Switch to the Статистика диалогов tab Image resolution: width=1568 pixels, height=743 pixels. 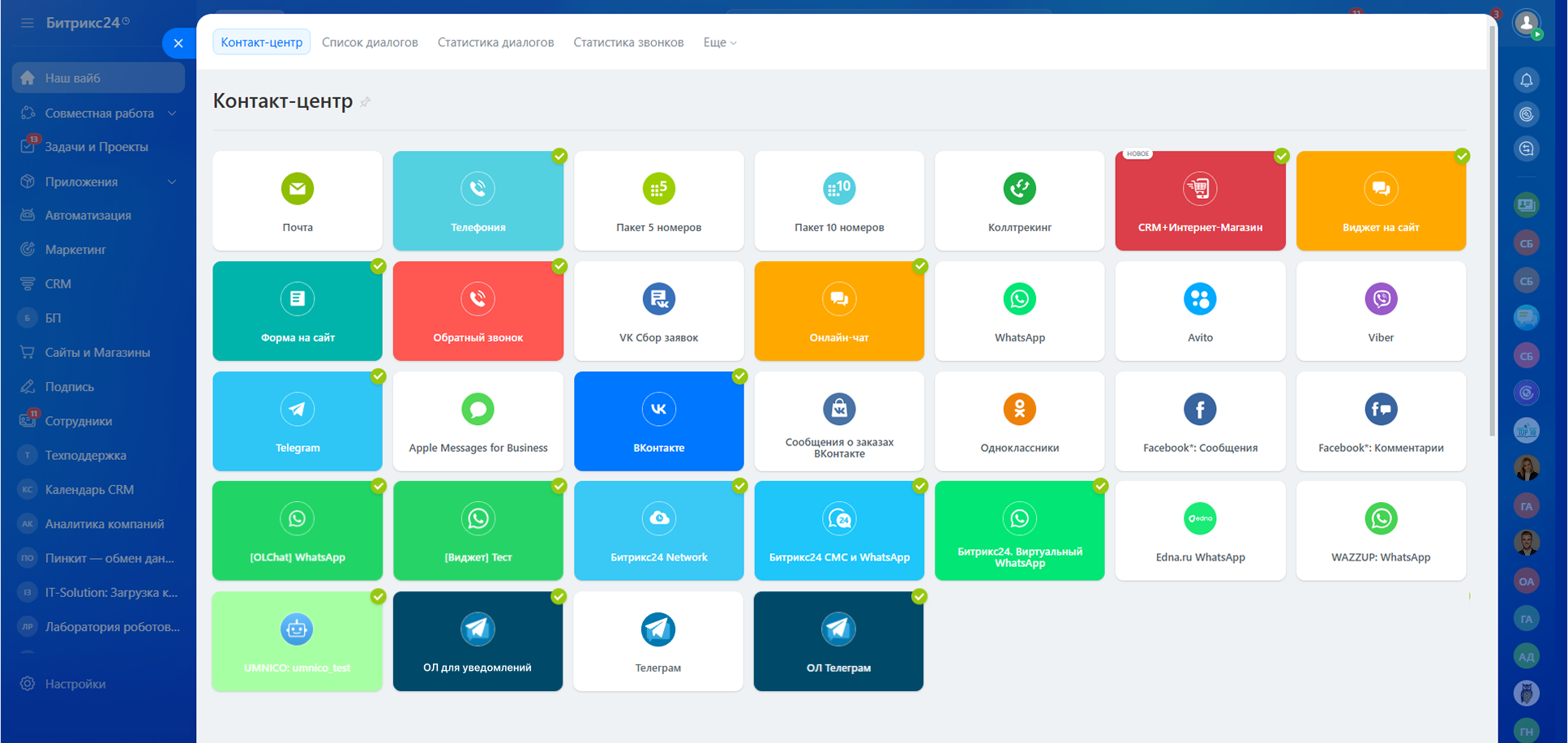(x=496, y=42)
